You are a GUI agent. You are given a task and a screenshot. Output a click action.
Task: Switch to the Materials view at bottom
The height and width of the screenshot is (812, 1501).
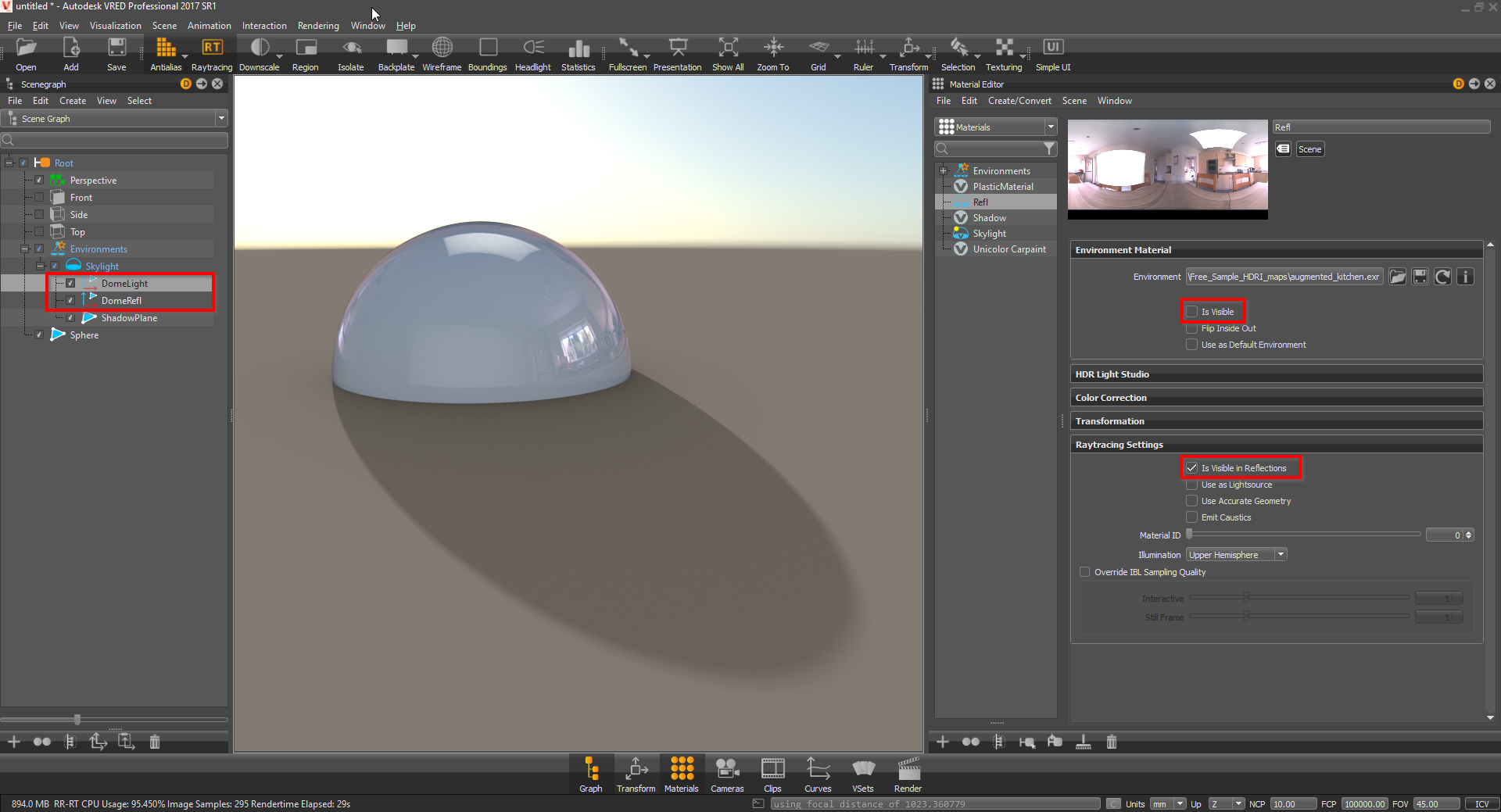681,774
